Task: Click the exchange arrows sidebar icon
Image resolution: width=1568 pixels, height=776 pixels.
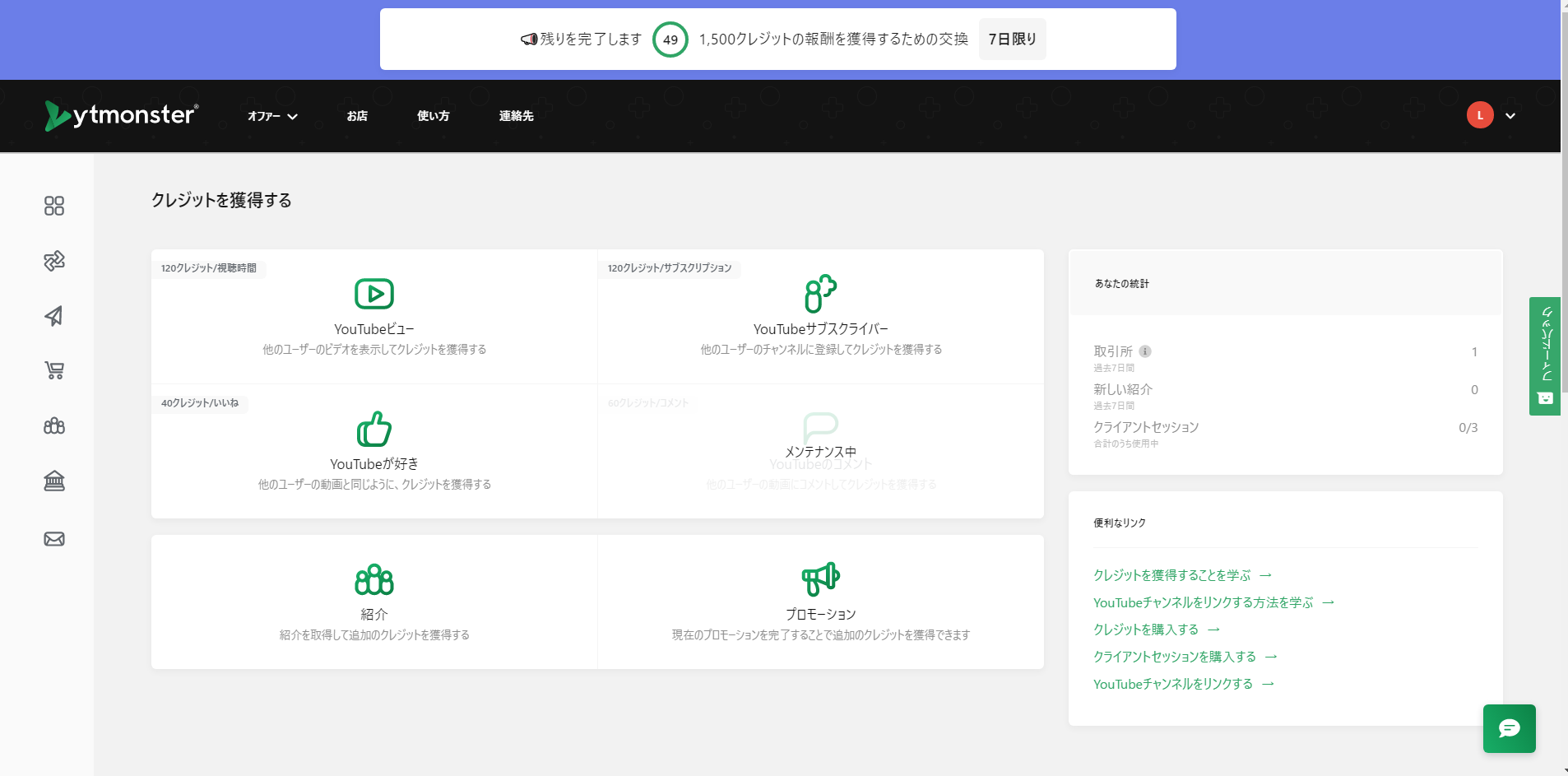Action: click(54, 261)
